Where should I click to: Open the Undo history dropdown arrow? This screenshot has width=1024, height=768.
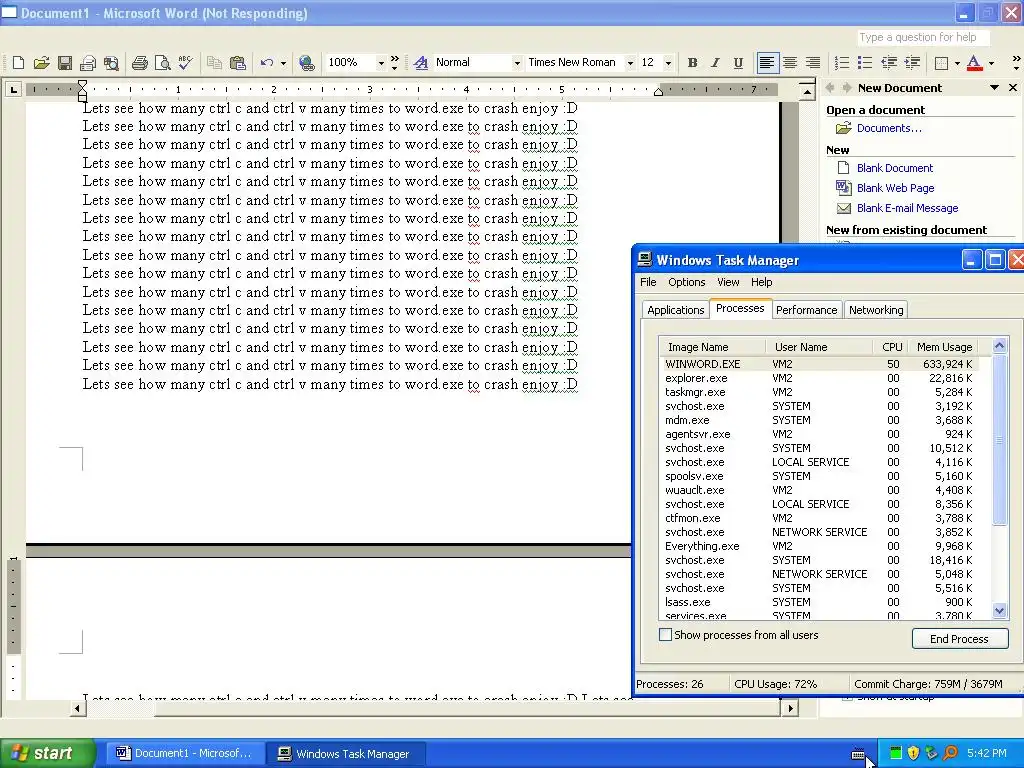283,63
